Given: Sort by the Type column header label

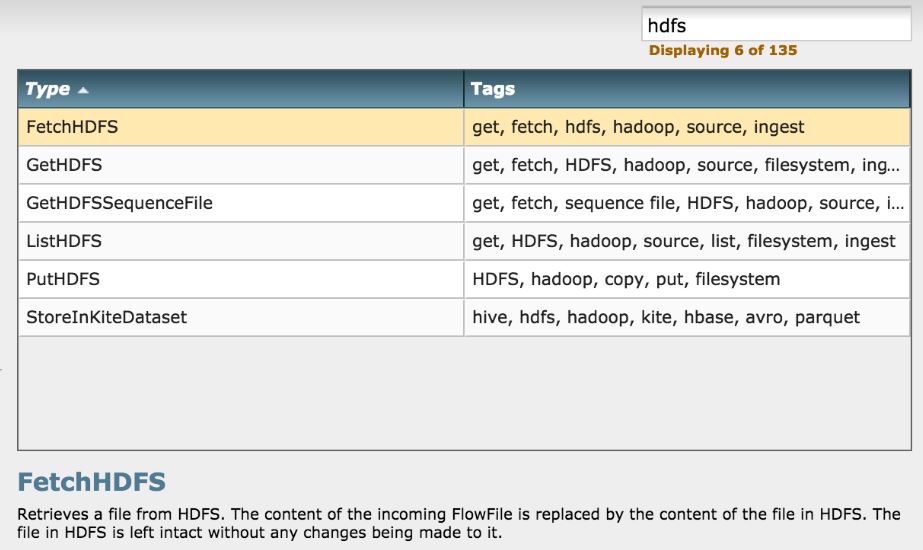Looking at the screenshot, I should point(47,89).
